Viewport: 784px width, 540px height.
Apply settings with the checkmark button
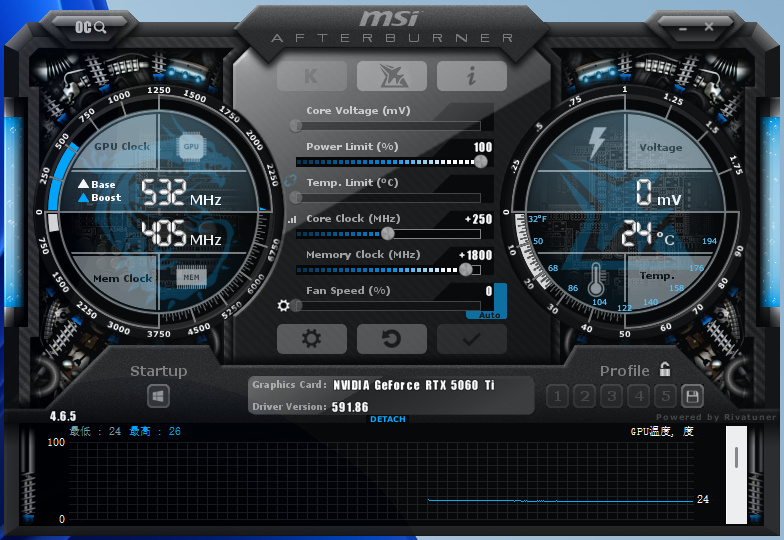point(472,339)
